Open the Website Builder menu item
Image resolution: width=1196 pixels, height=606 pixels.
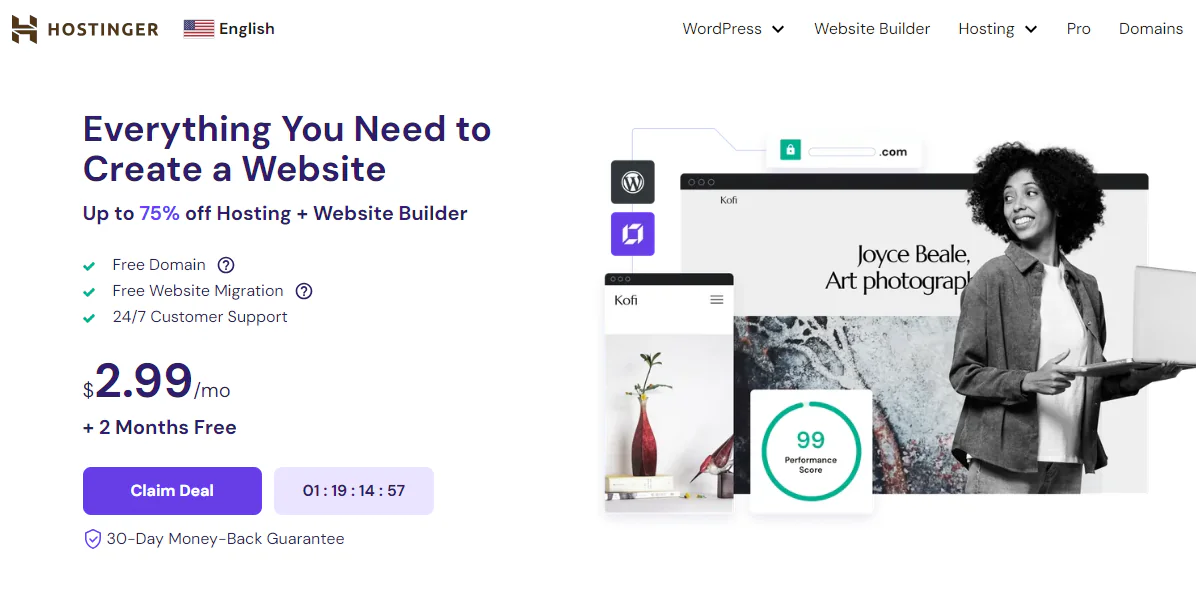pos(872,29)
